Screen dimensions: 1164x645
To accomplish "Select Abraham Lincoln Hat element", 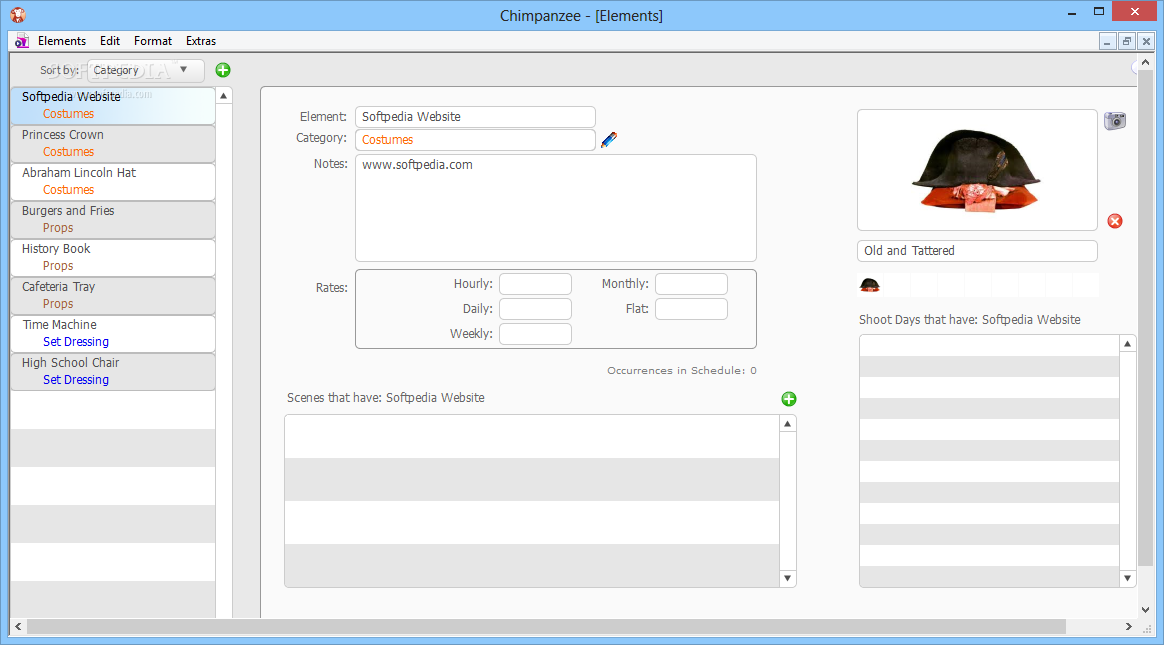I will (113, 181).
